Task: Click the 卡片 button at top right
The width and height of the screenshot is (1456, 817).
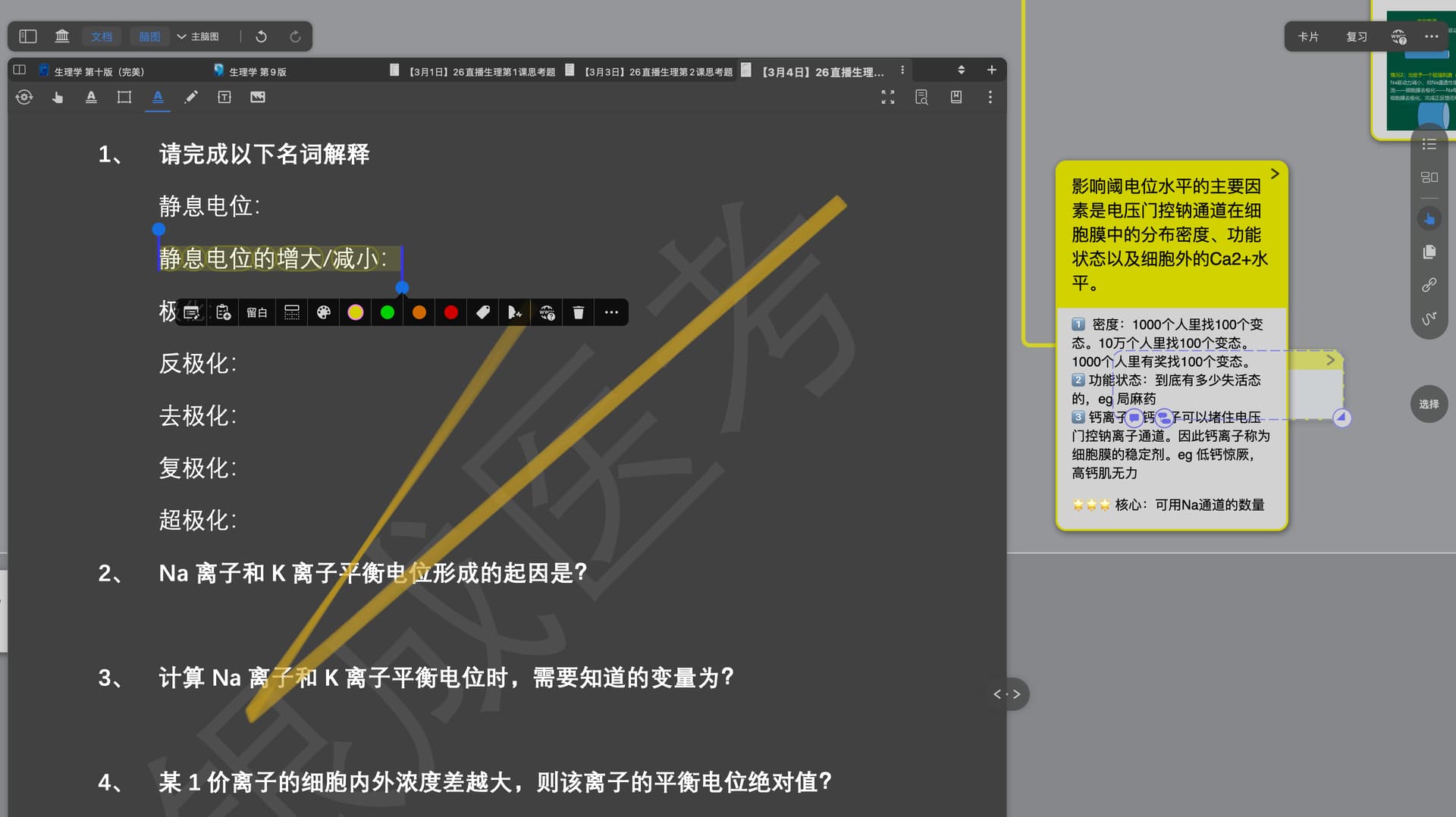Action: pos(1308,36)
